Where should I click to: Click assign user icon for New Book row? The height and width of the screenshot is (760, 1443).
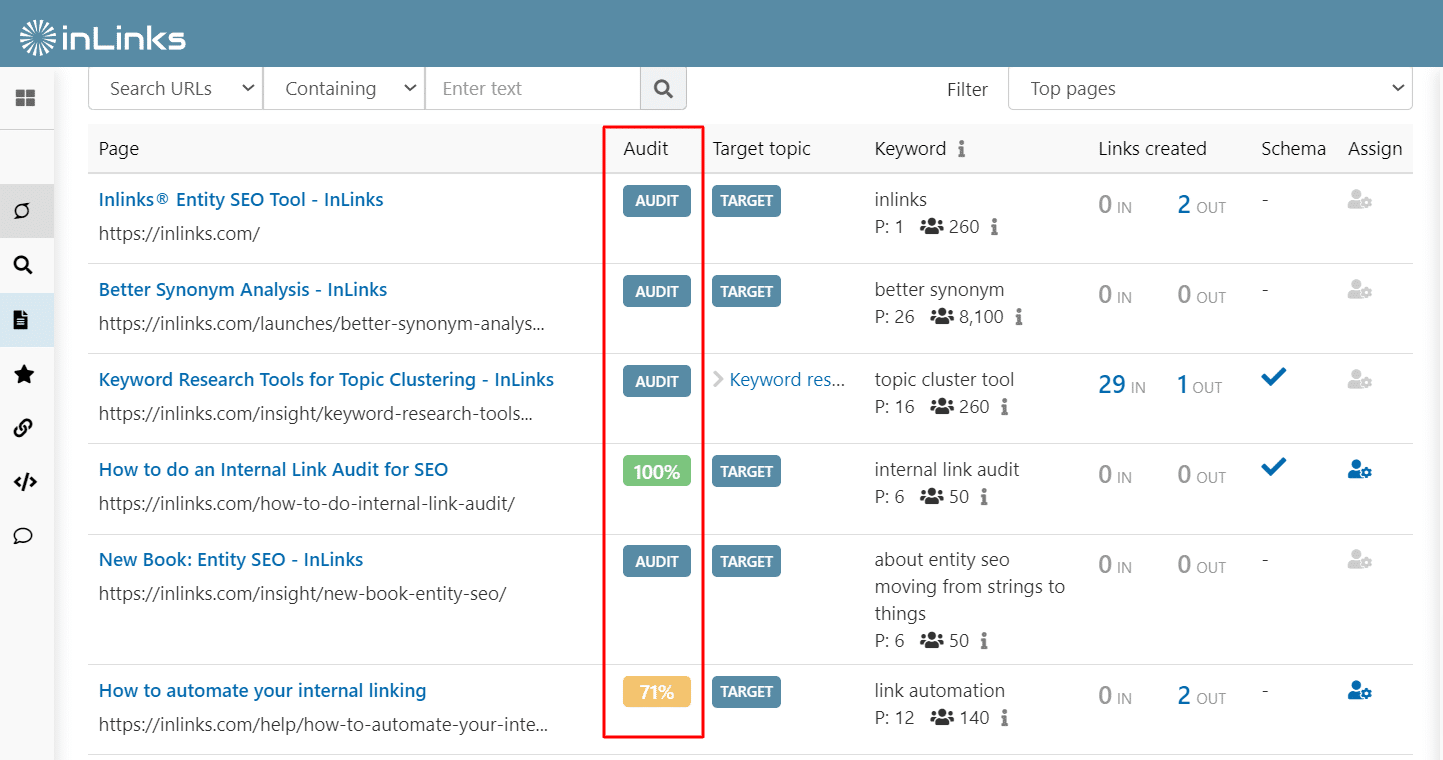(x=1359, y=559)
